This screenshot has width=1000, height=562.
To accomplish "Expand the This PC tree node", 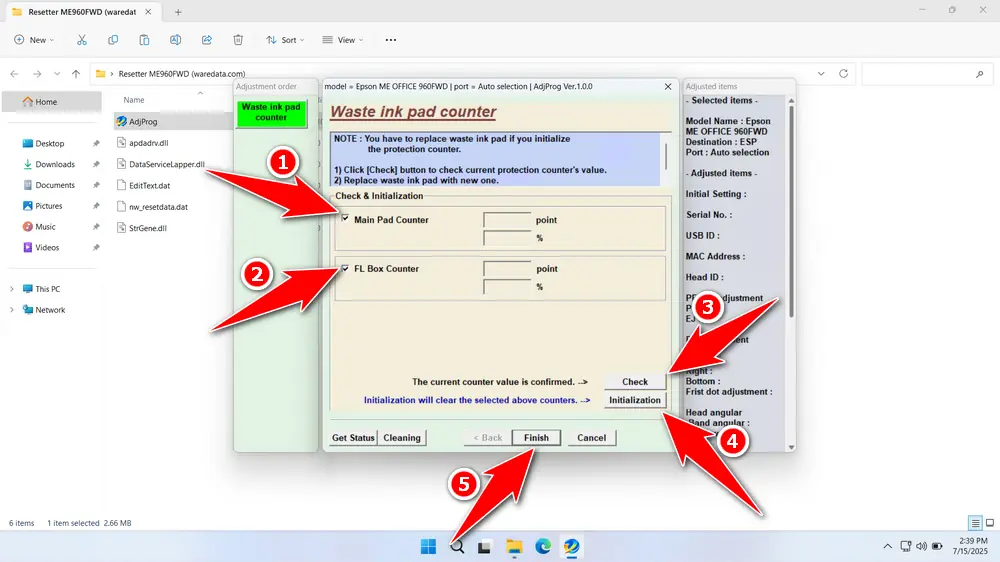I will pos(12,289).
